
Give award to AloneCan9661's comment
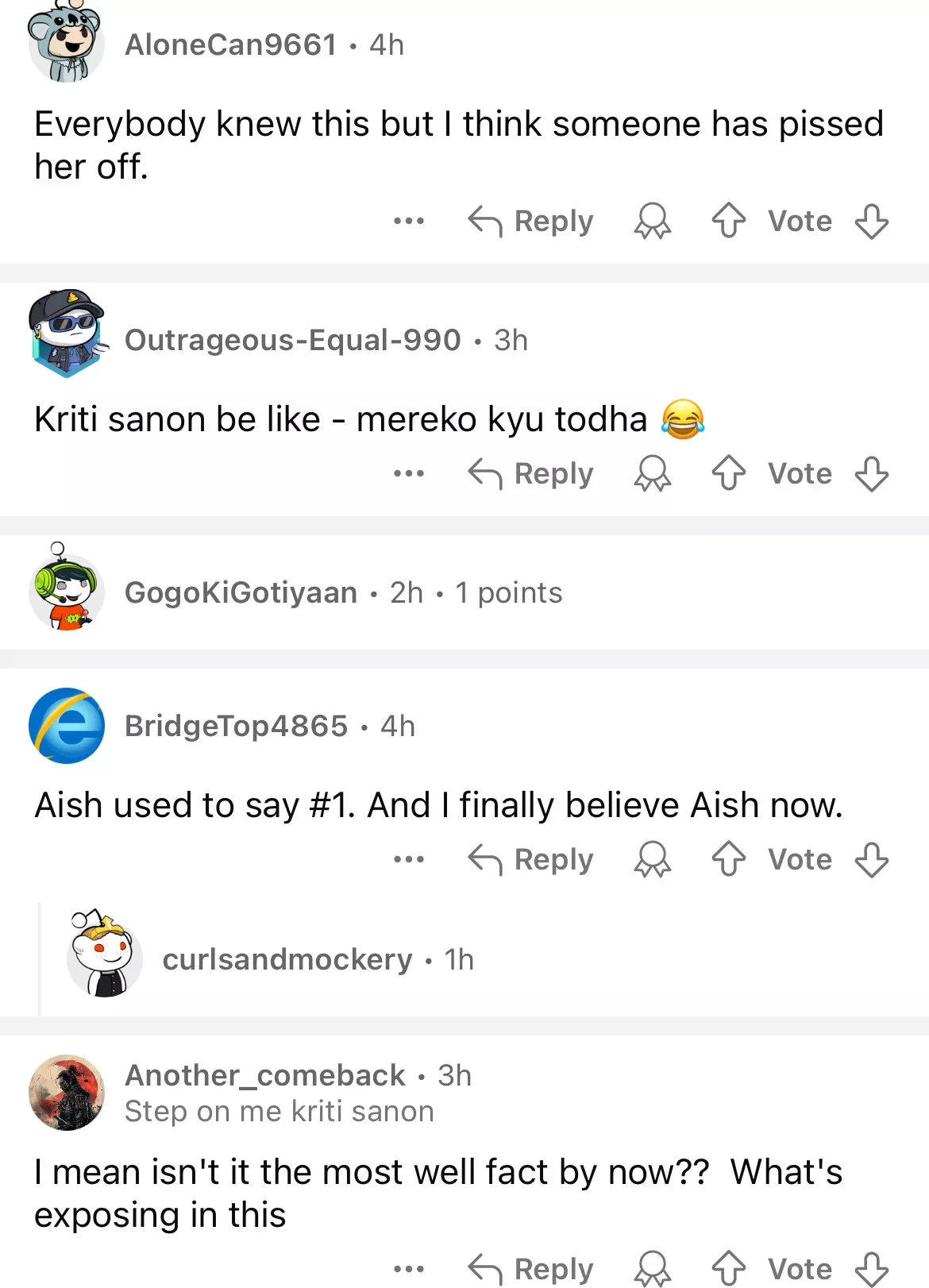coord(652,221)
